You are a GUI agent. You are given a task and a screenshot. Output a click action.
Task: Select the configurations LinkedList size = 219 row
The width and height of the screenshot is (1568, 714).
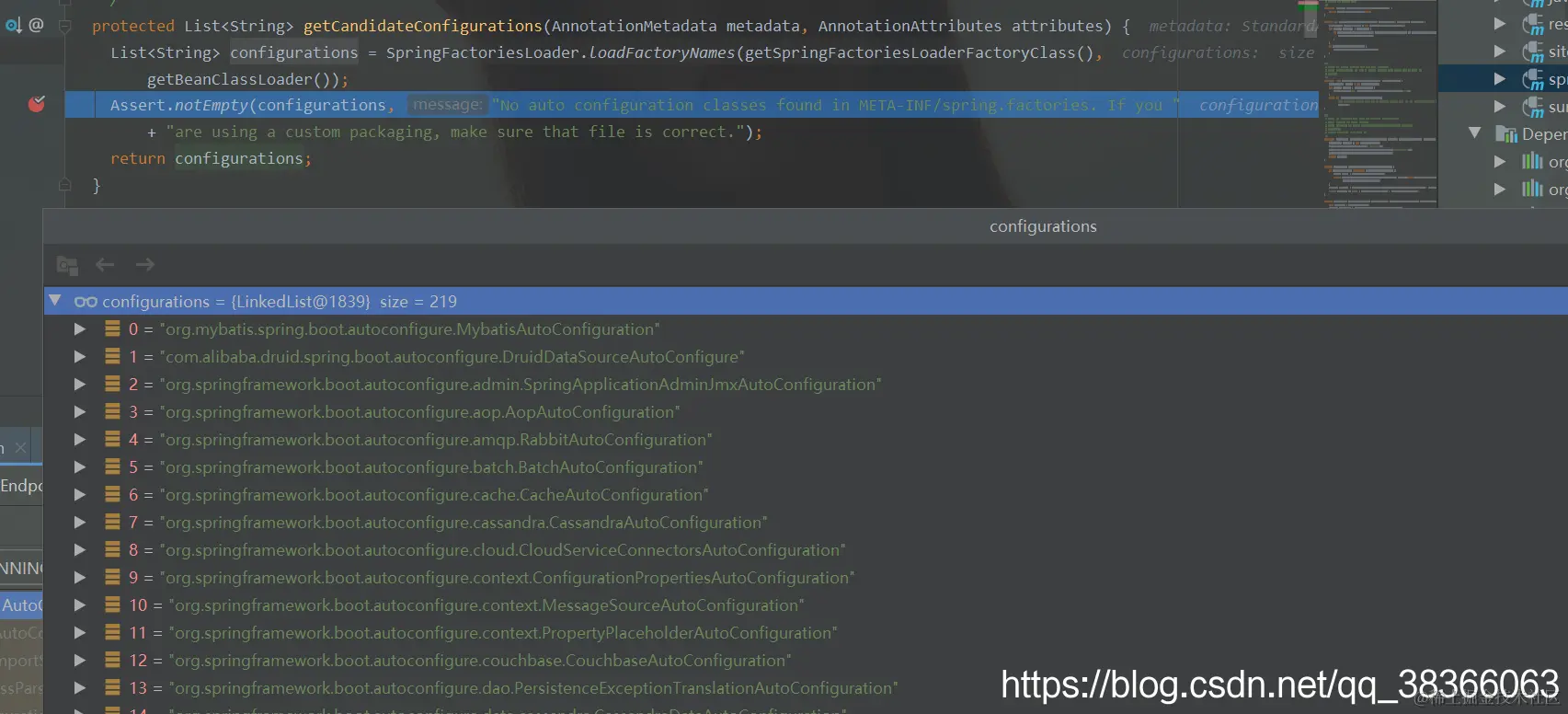point(806,301)
